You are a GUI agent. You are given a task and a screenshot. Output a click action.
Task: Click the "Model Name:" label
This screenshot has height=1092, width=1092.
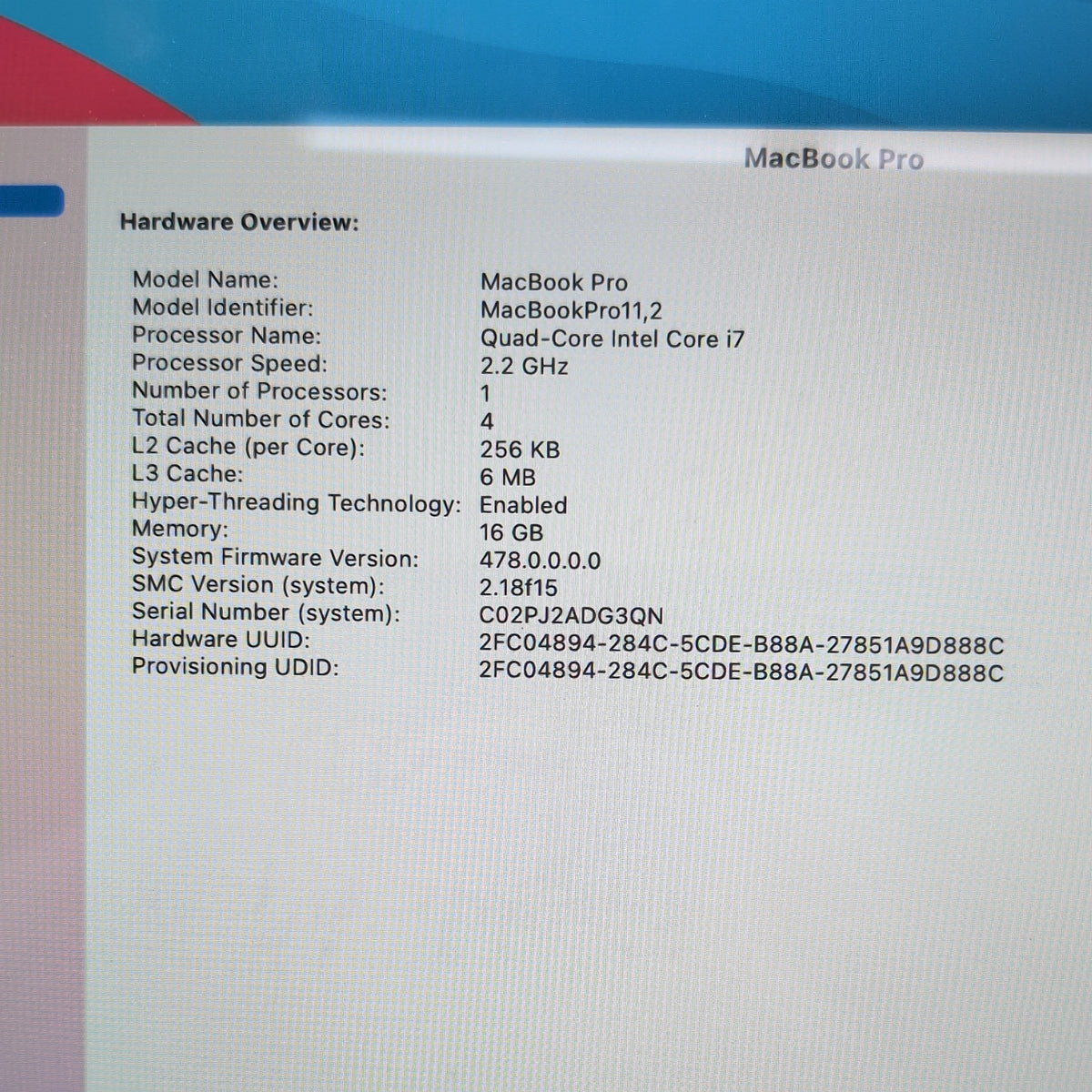(x=206, y=279)
